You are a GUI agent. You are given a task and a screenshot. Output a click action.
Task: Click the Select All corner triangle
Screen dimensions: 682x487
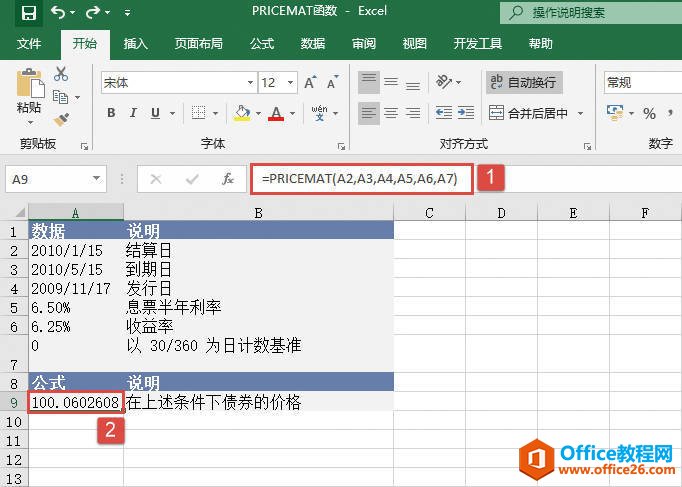click(20, 213)
